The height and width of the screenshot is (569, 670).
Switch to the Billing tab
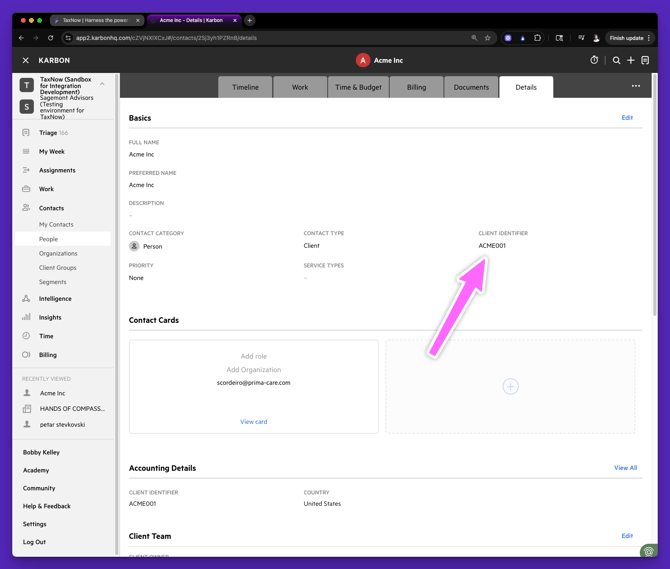417,87
